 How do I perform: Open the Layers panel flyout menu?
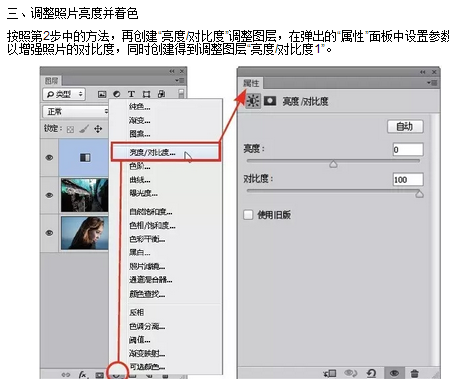tap(180, 80)
